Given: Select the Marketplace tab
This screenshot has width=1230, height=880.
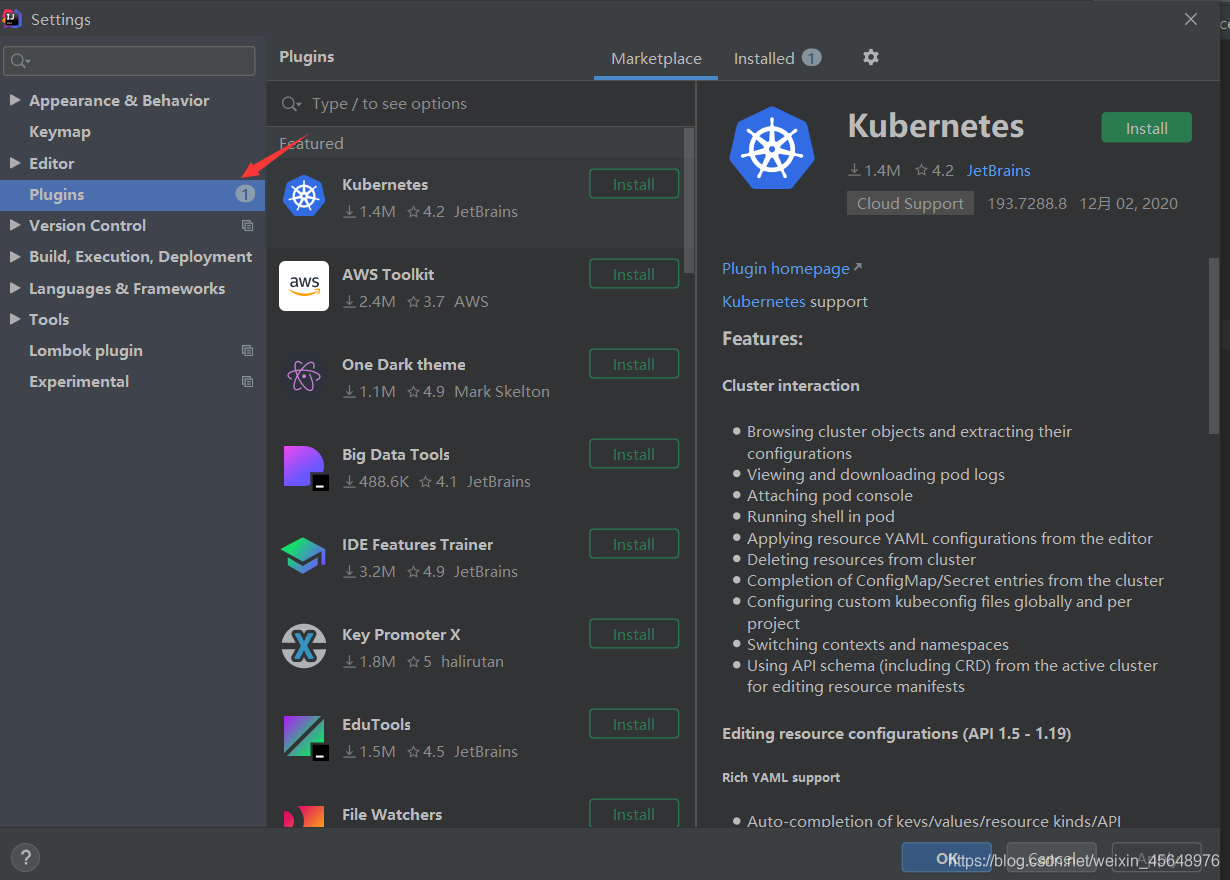Looking at the screenshot, I should click(x=655, y=58).
